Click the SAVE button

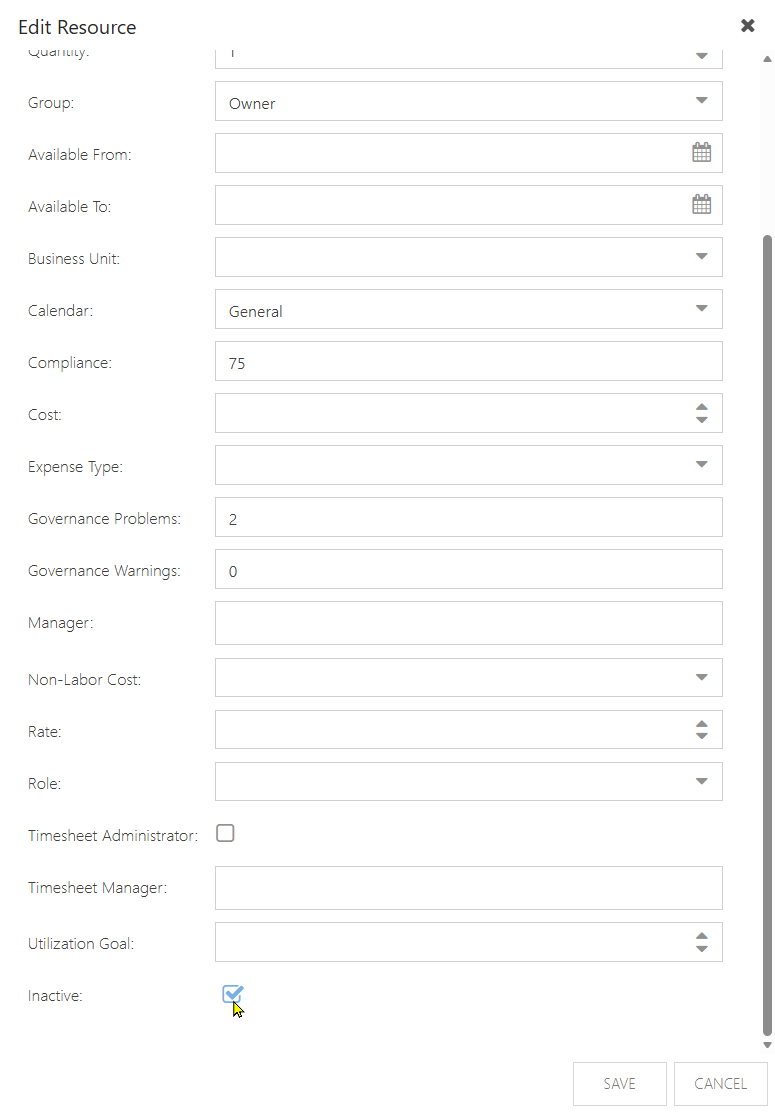point(619,1083)
